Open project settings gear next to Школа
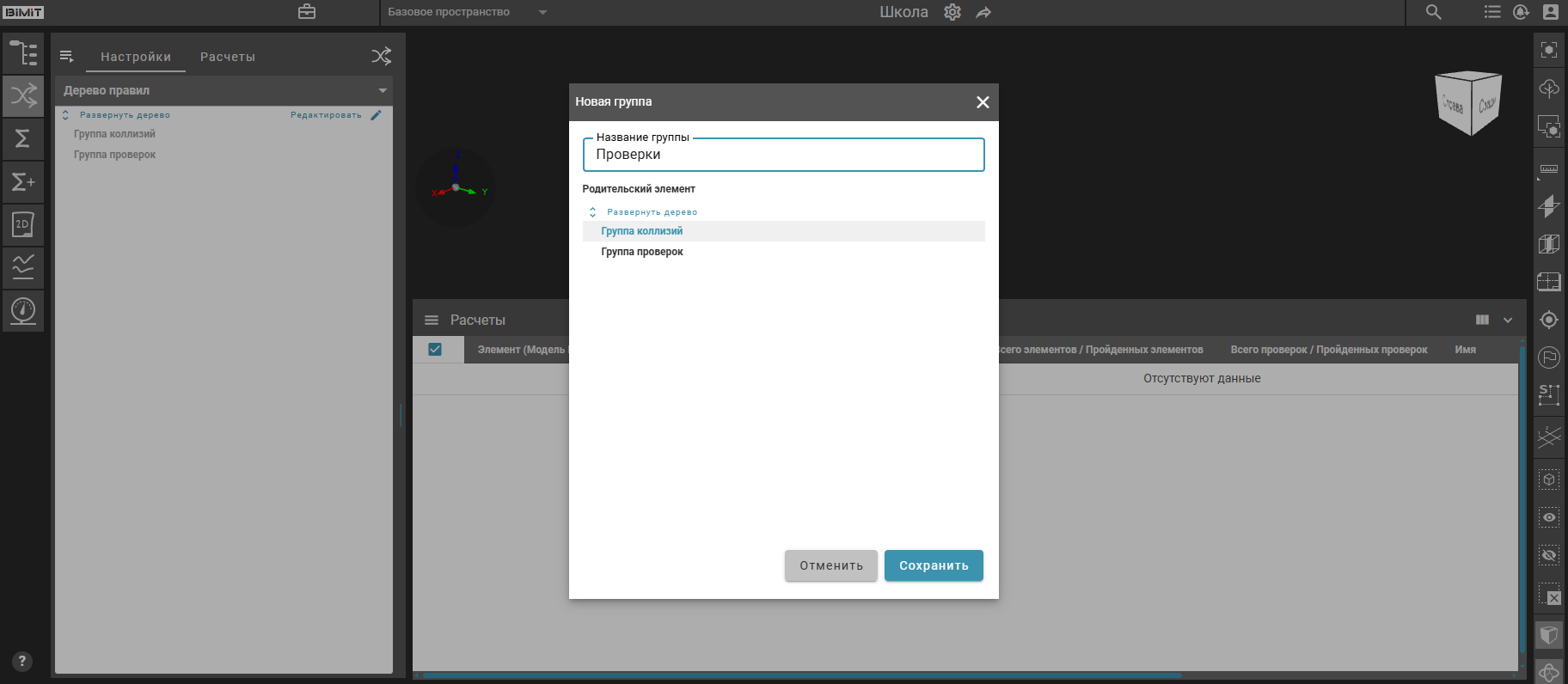This screenshot has width=1568, height=684. click(952, 12)
